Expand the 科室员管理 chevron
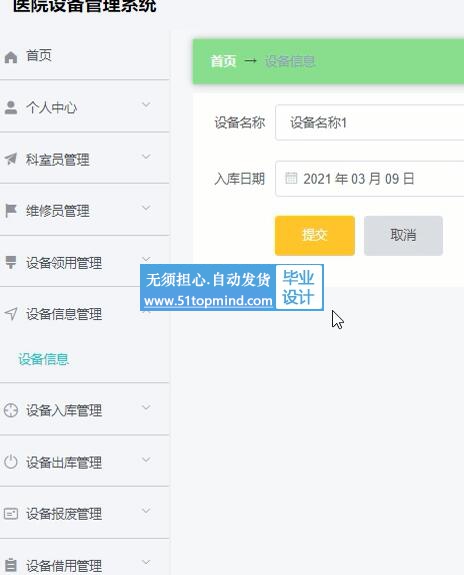The image size is (464, 575). point(146,157)
